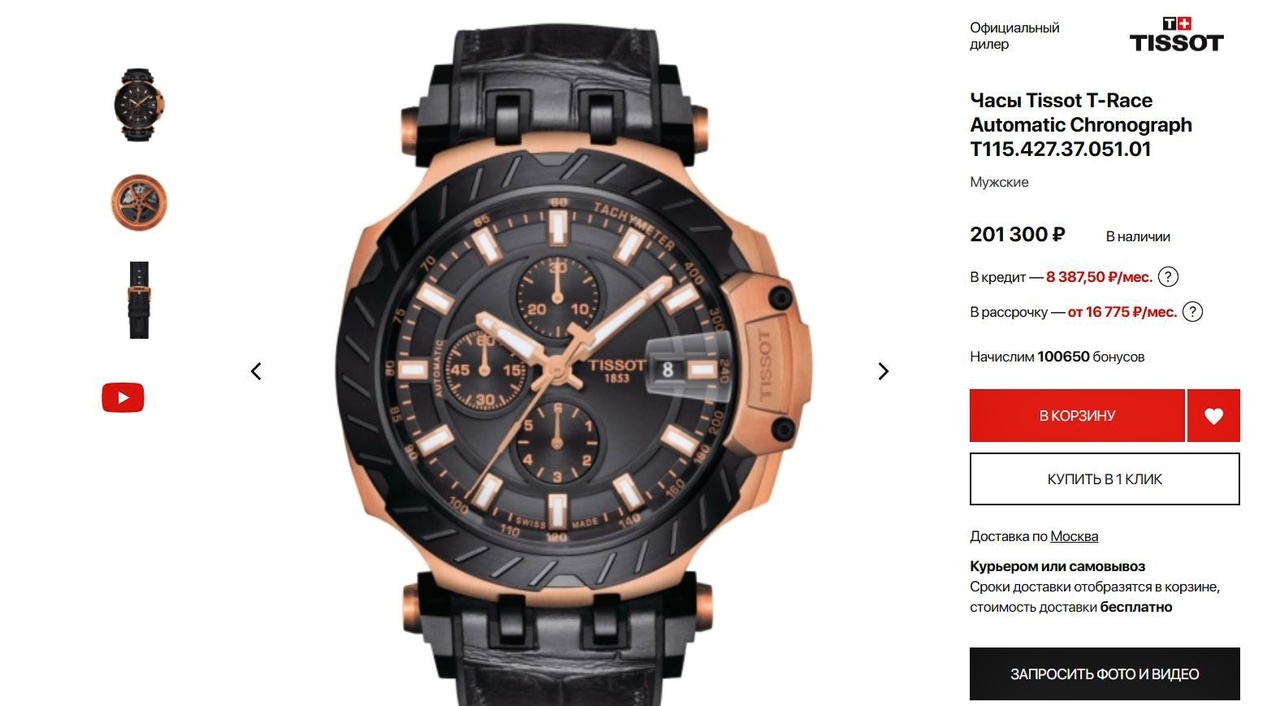Viewport: 1280px width, 706px height.
Task: Click the credit price 8 387,50 ₽/мес.
Action: pyautogui.click(x=1099, y=277)
